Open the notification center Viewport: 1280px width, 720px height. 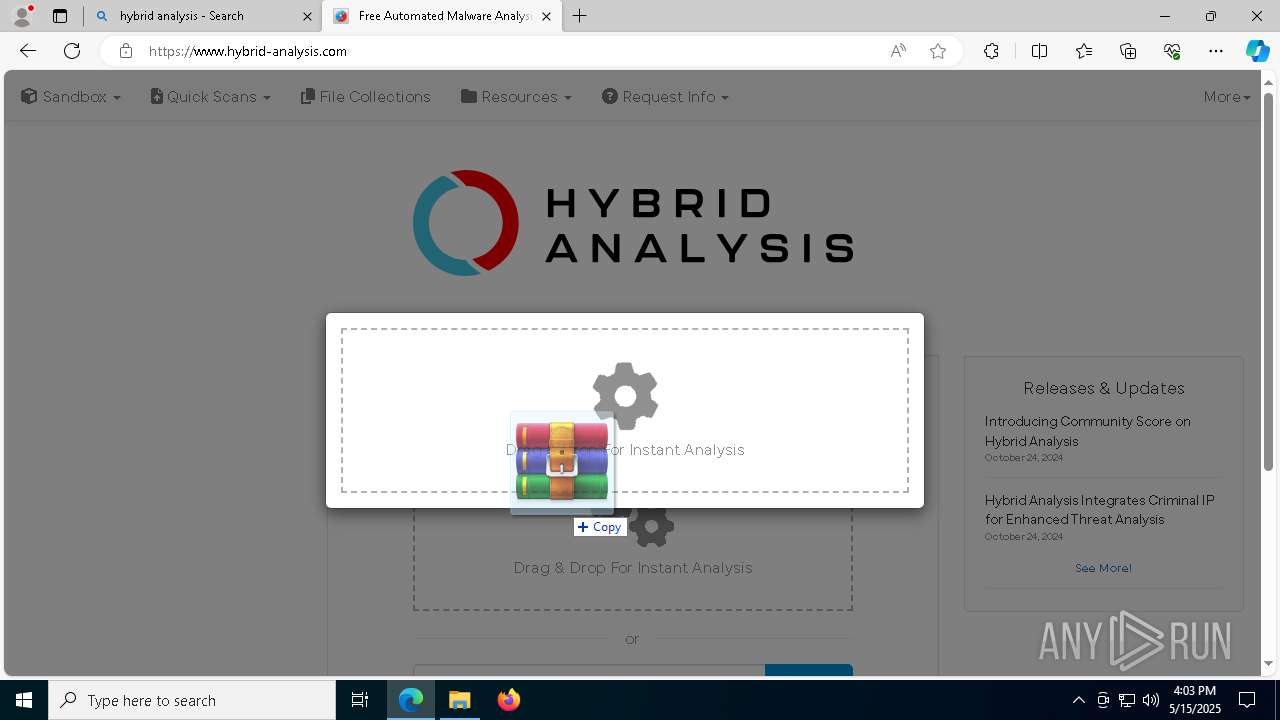click(1247, 700)
